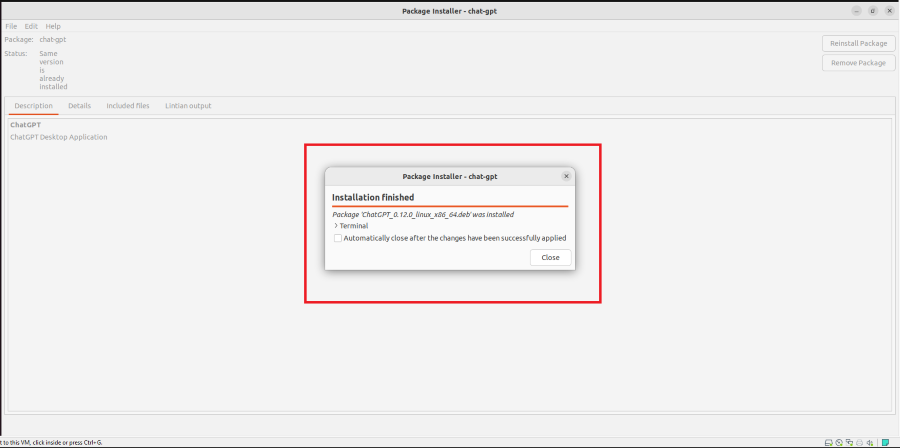900x448 pixels.
Task: Click the VM hard disk status icon
Action: pyautogui.click(x=829, y=442)
